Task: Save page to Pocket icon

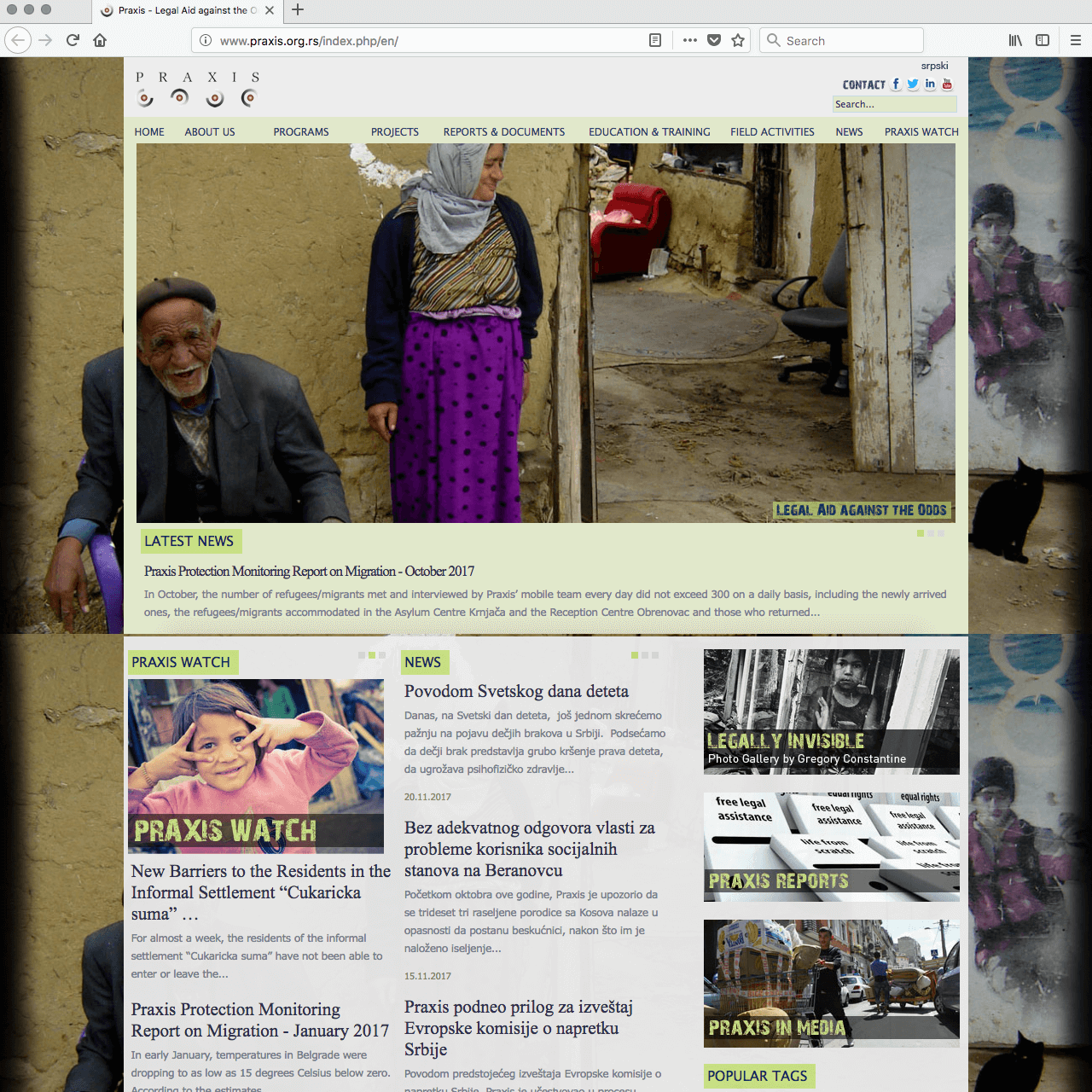Action: 714,40
